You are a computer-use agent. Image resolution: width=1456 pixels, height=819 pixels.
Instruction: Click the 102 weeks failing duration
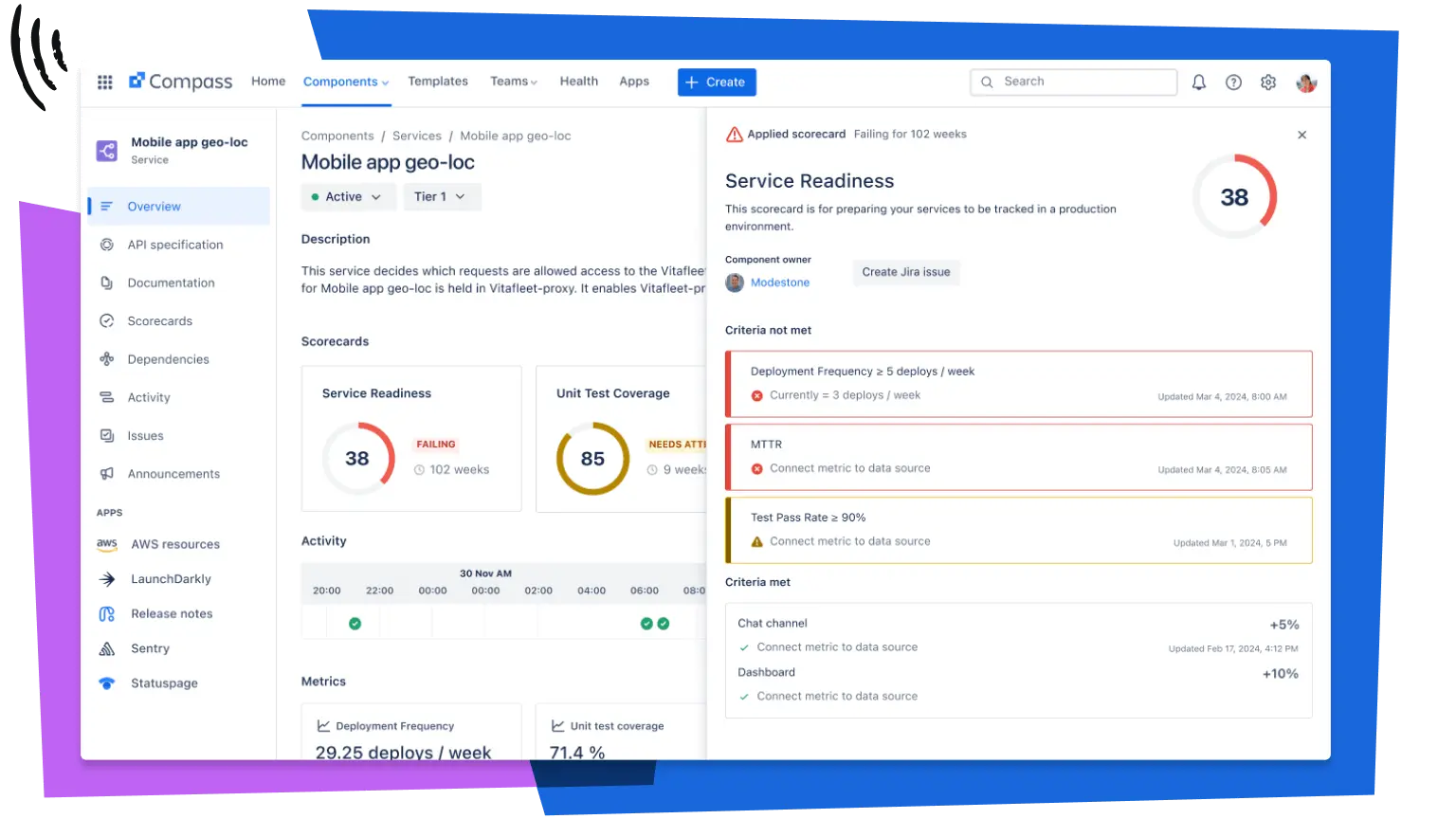pos(460,470)
